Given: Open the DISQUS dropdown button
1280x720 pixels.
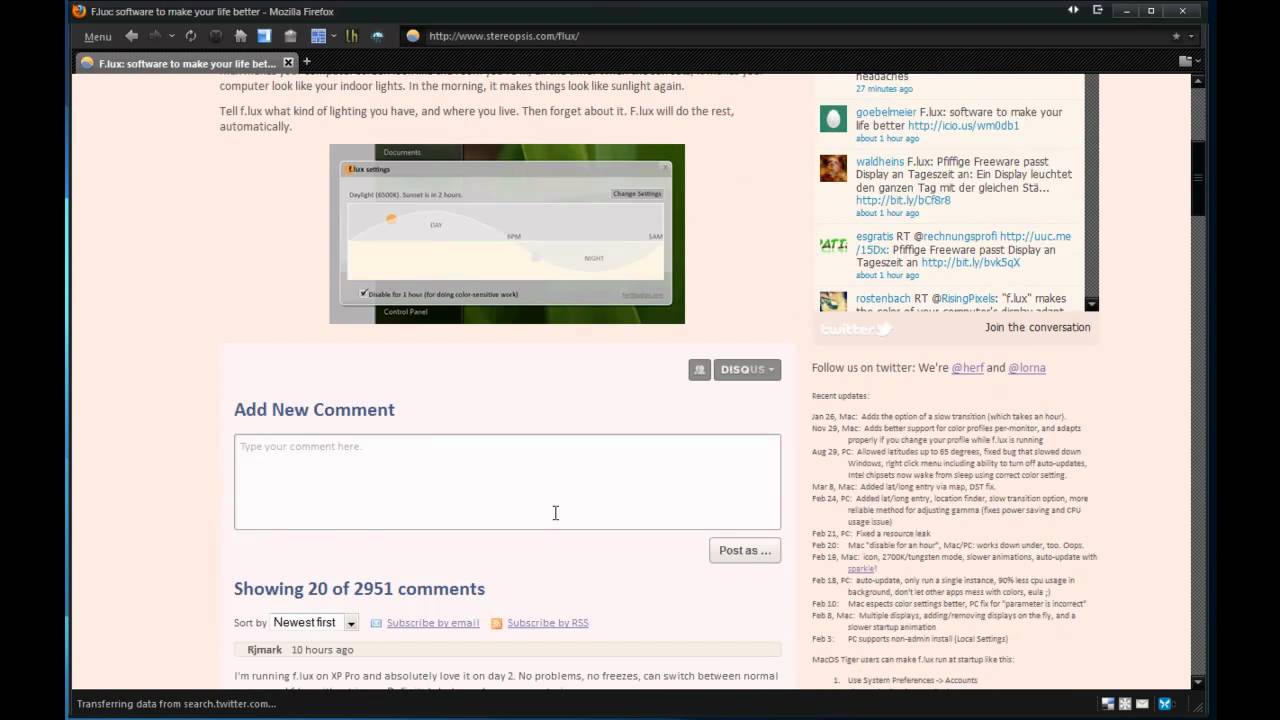Looking at the screenshot, I should [x=747, y=370].
